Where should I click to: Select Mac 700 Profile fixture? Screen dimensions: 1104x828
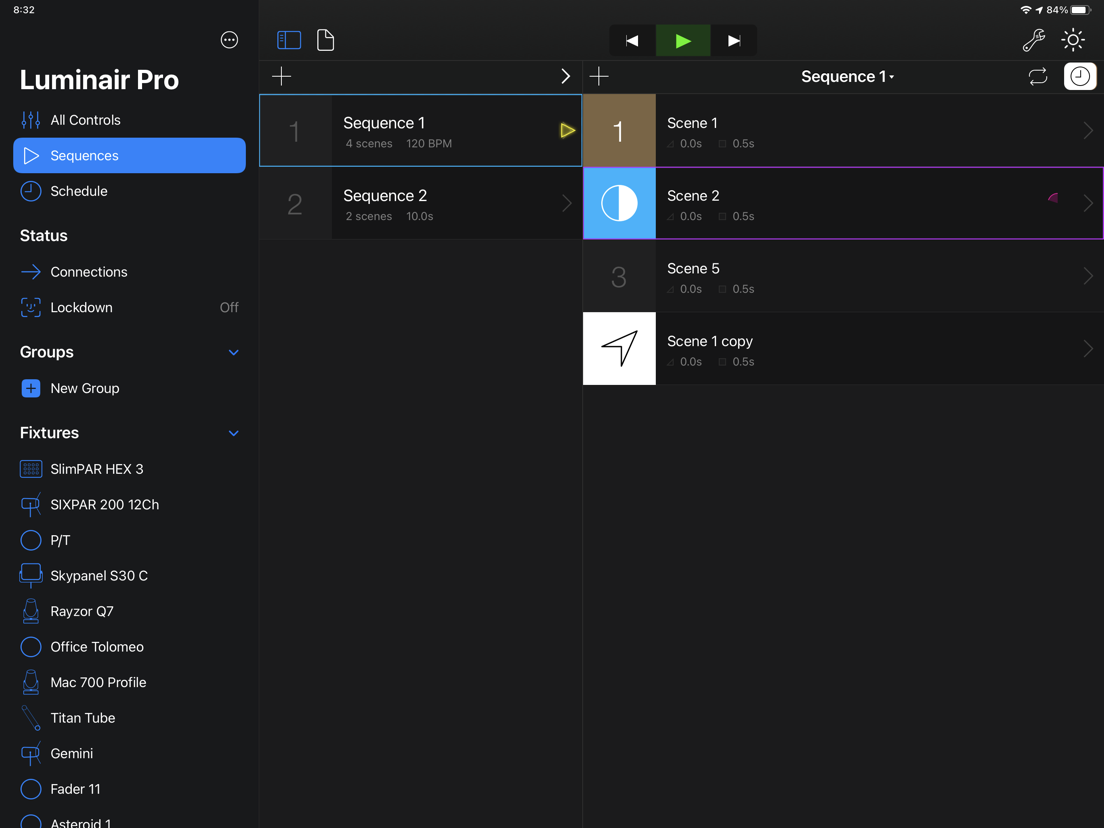coord(130,682)
